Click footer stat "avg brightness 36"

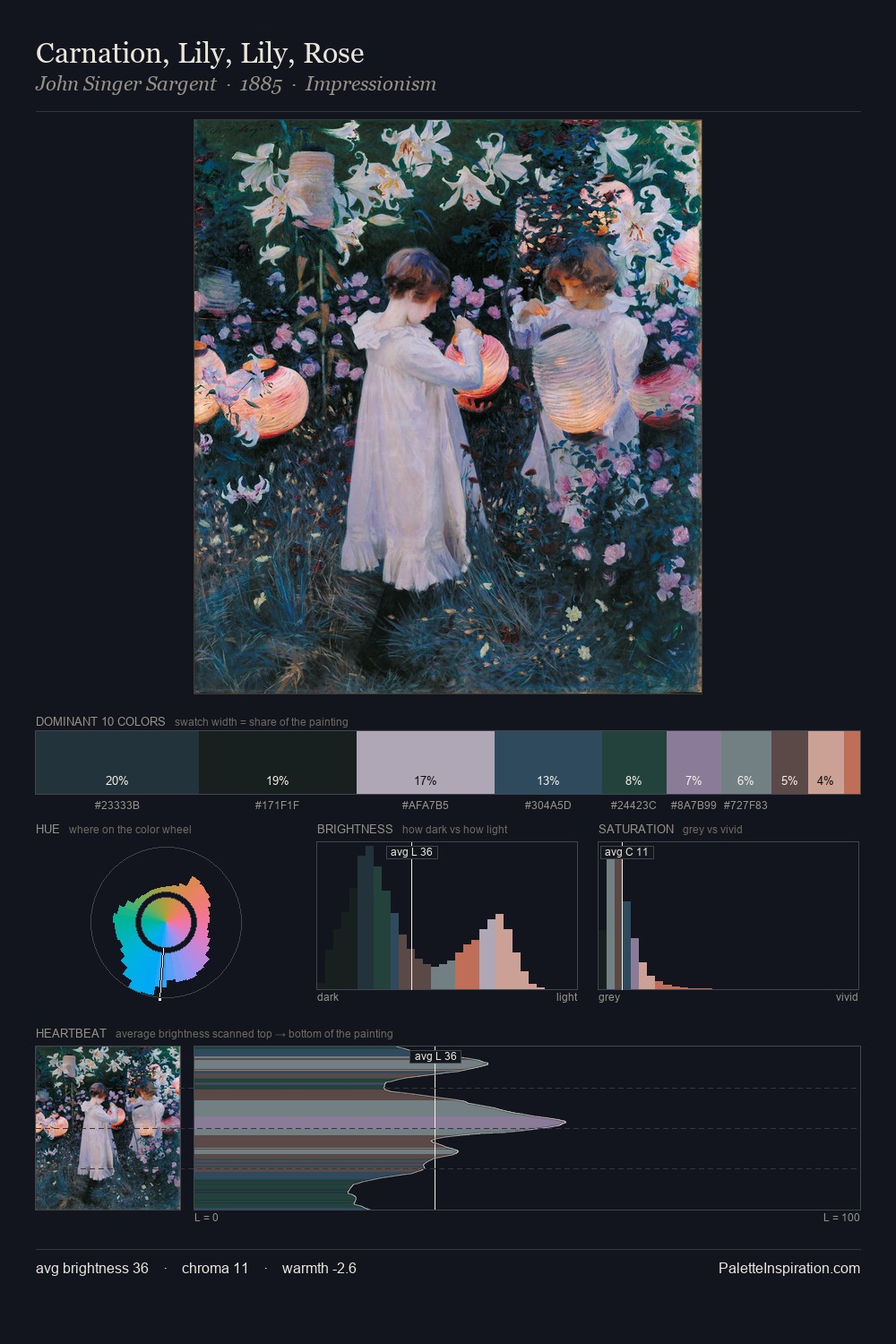pos(92,1269)
